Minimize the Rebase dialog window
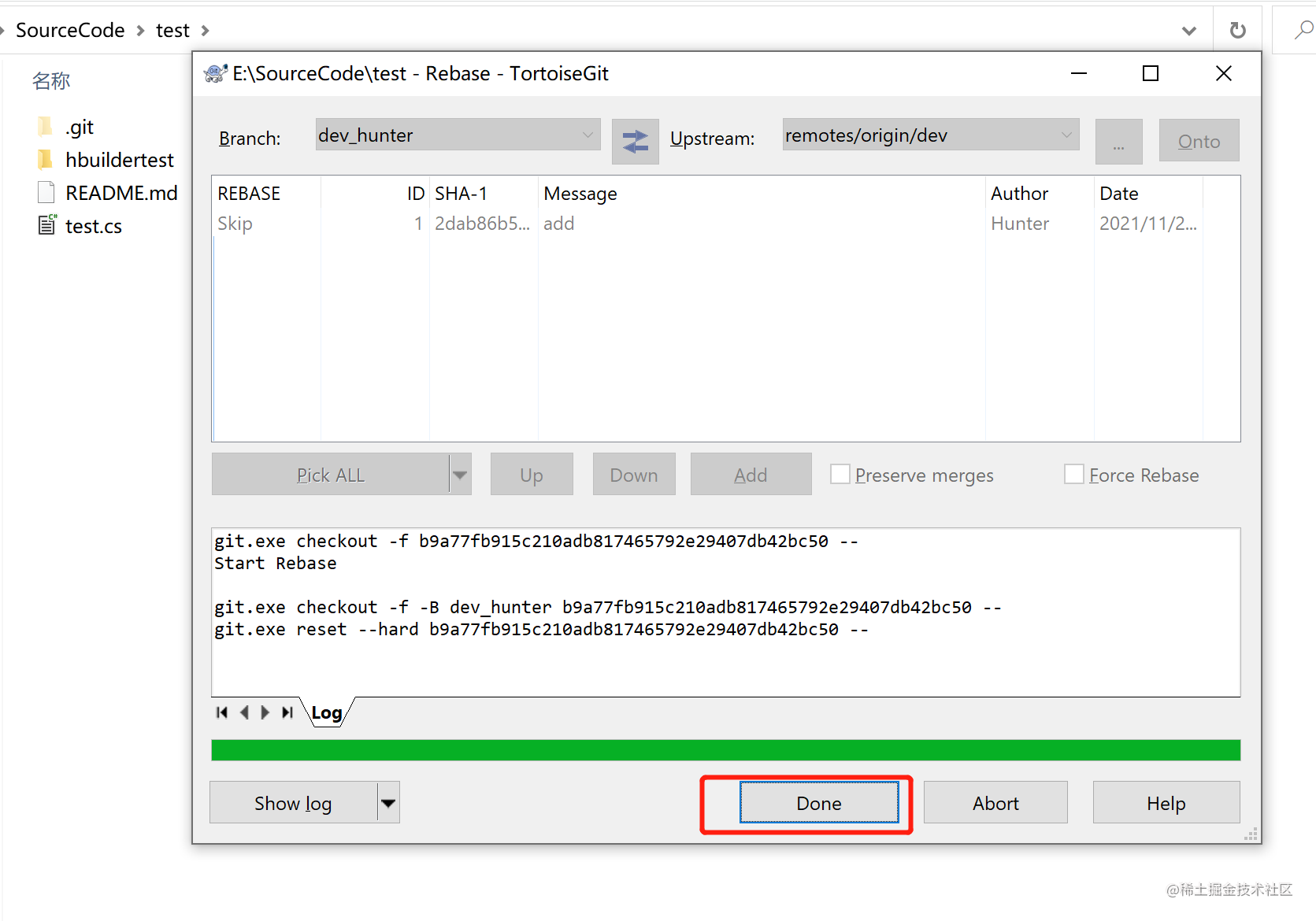The height and width of the screenshot is (921, 1316). (x=1079, y=73)
